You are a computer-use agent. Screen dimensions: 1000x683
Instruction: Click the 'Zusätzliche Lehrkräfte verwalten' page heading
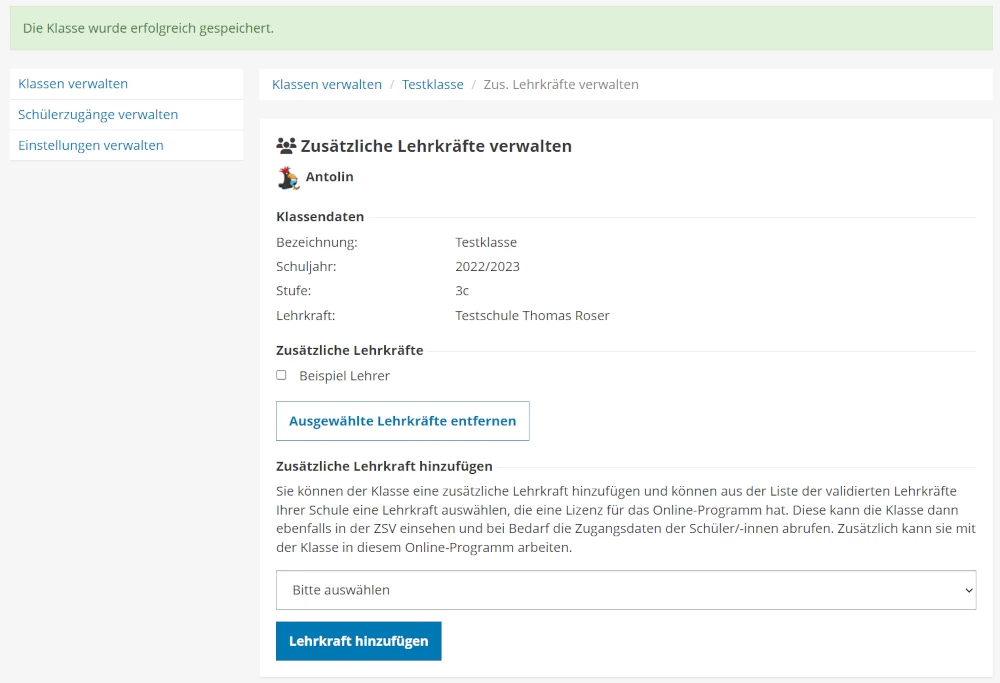(436, 146)
